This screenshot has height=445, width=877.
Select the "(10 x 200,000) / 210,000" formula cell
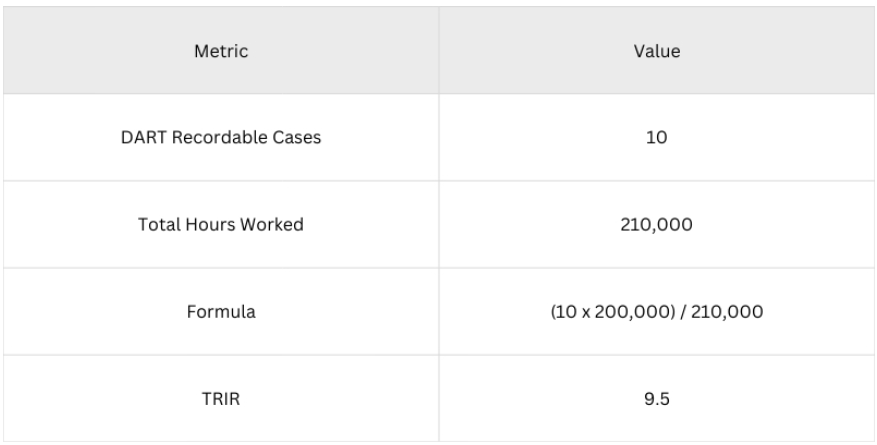pos(658,312)
